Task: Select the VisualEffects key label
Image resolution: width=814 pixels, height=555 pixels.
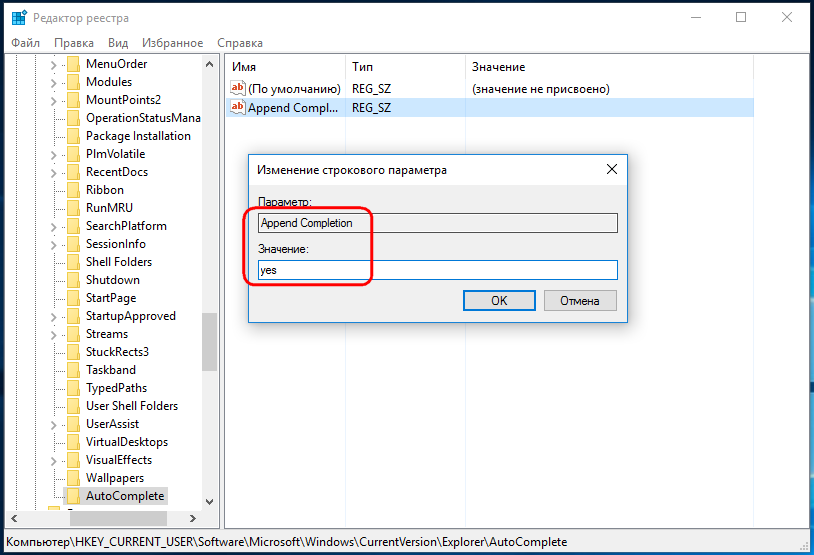Action: click(119, 460)
